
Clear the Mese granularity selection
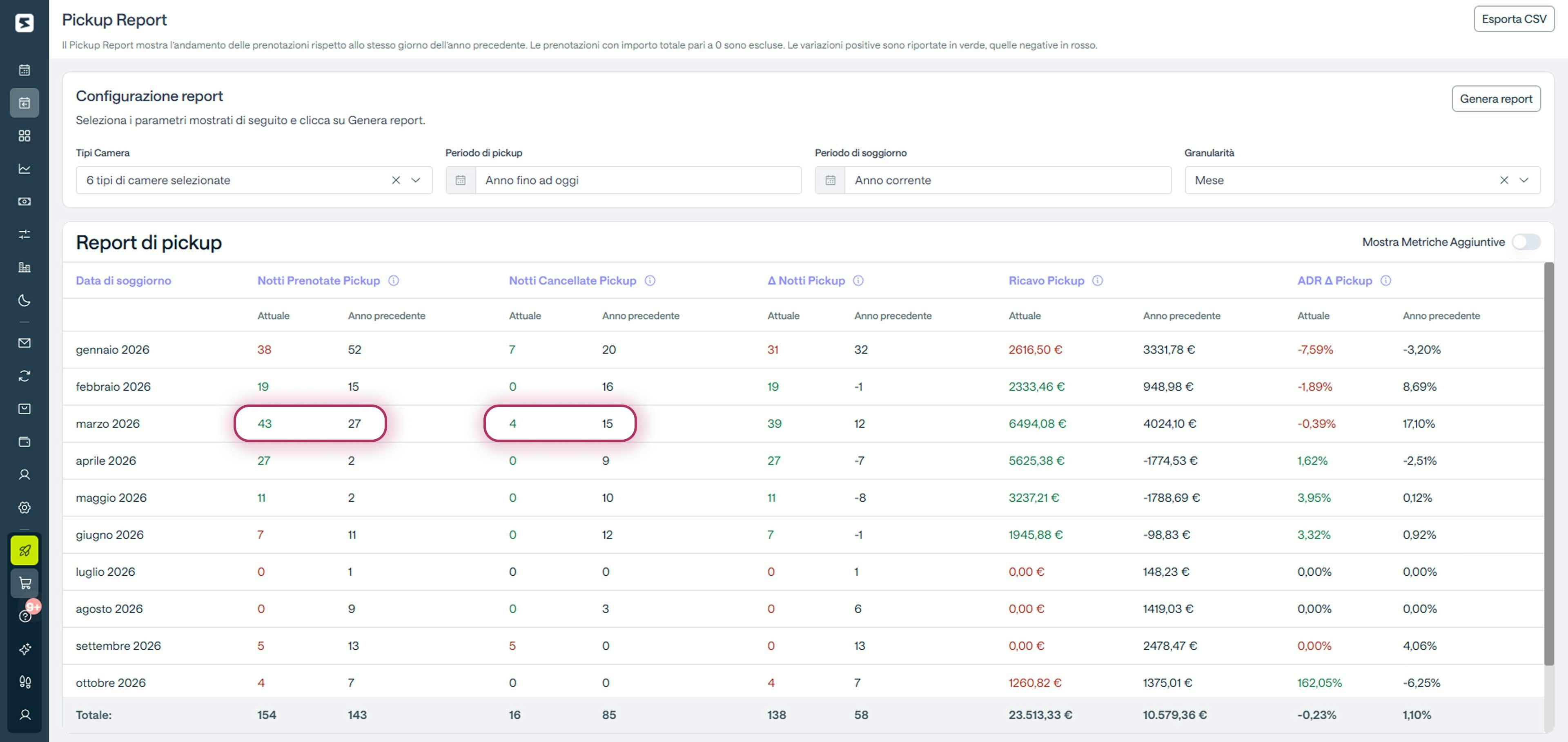(1504, 180)
